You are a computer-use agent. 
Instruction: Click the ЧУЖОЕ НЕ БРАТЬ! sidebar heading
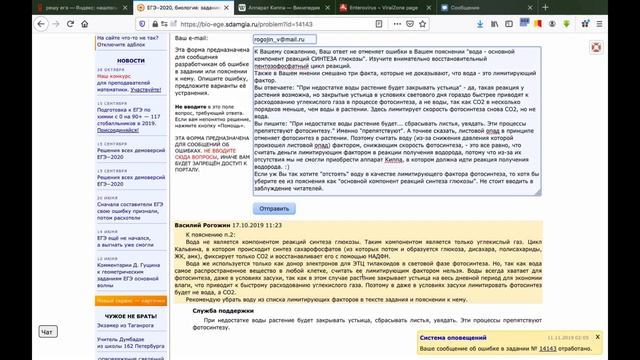[x=131, y=316]
